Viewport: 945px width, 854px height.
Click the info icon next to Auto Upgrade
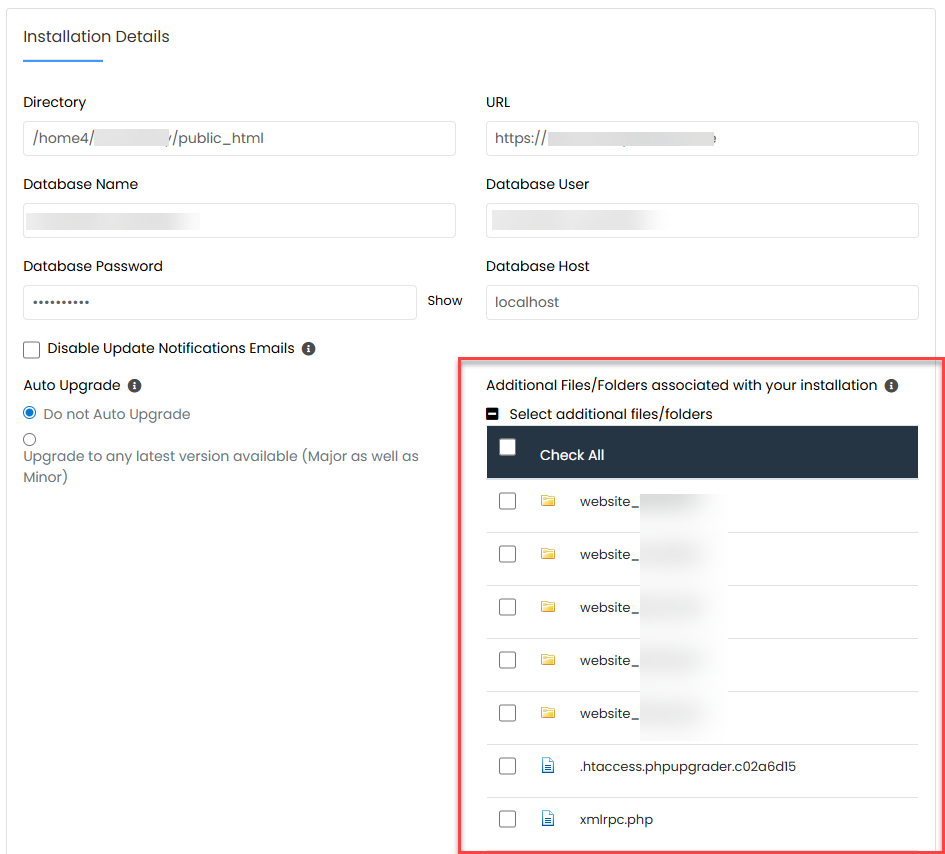point(135,385)
